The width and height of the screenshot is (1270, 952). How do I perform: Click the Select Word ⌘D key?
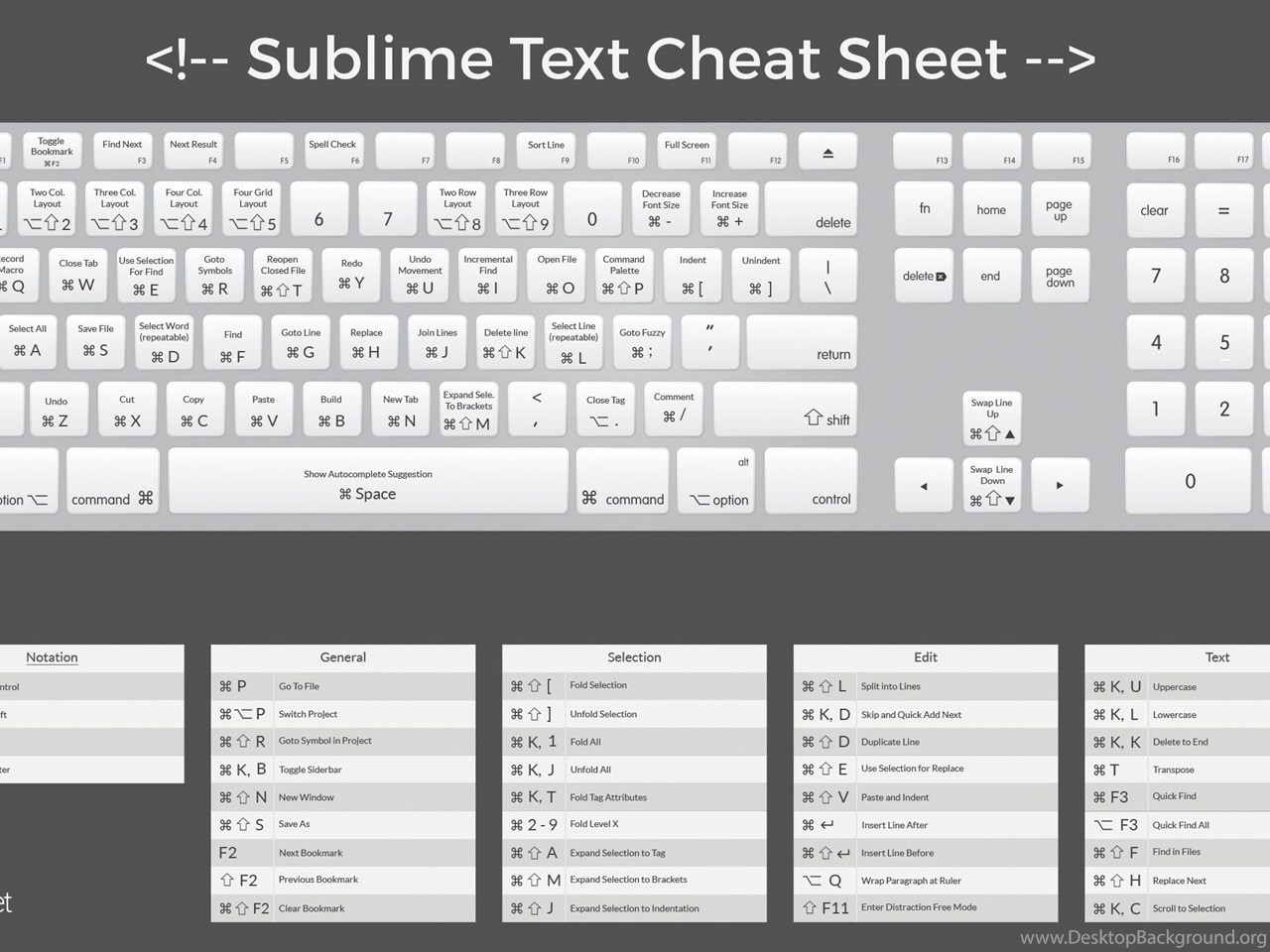click(x=165, y=342)
